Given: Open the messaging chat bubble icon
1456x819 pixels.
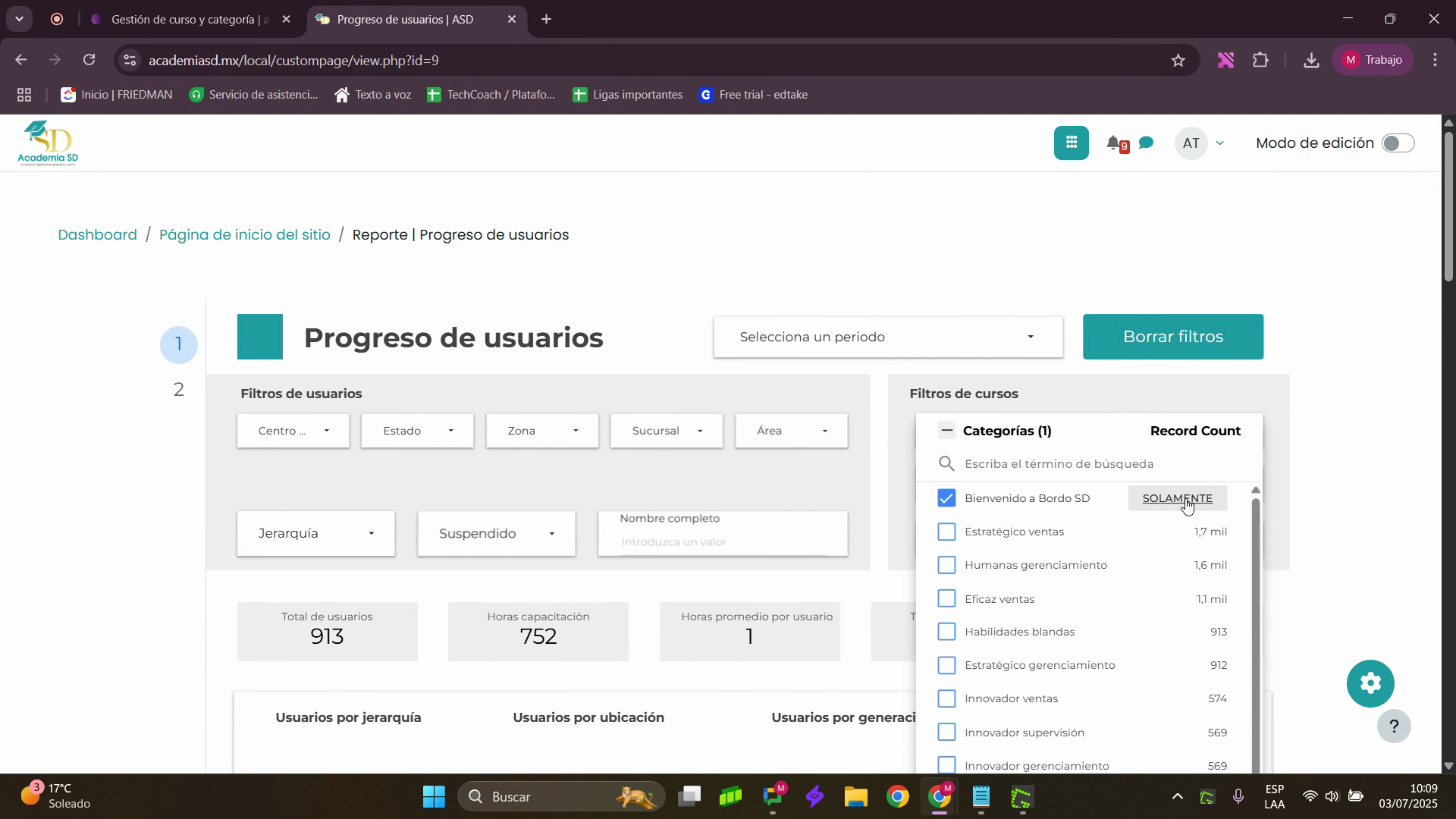Looking at the screenshot, I should (x=1147, y=143).
